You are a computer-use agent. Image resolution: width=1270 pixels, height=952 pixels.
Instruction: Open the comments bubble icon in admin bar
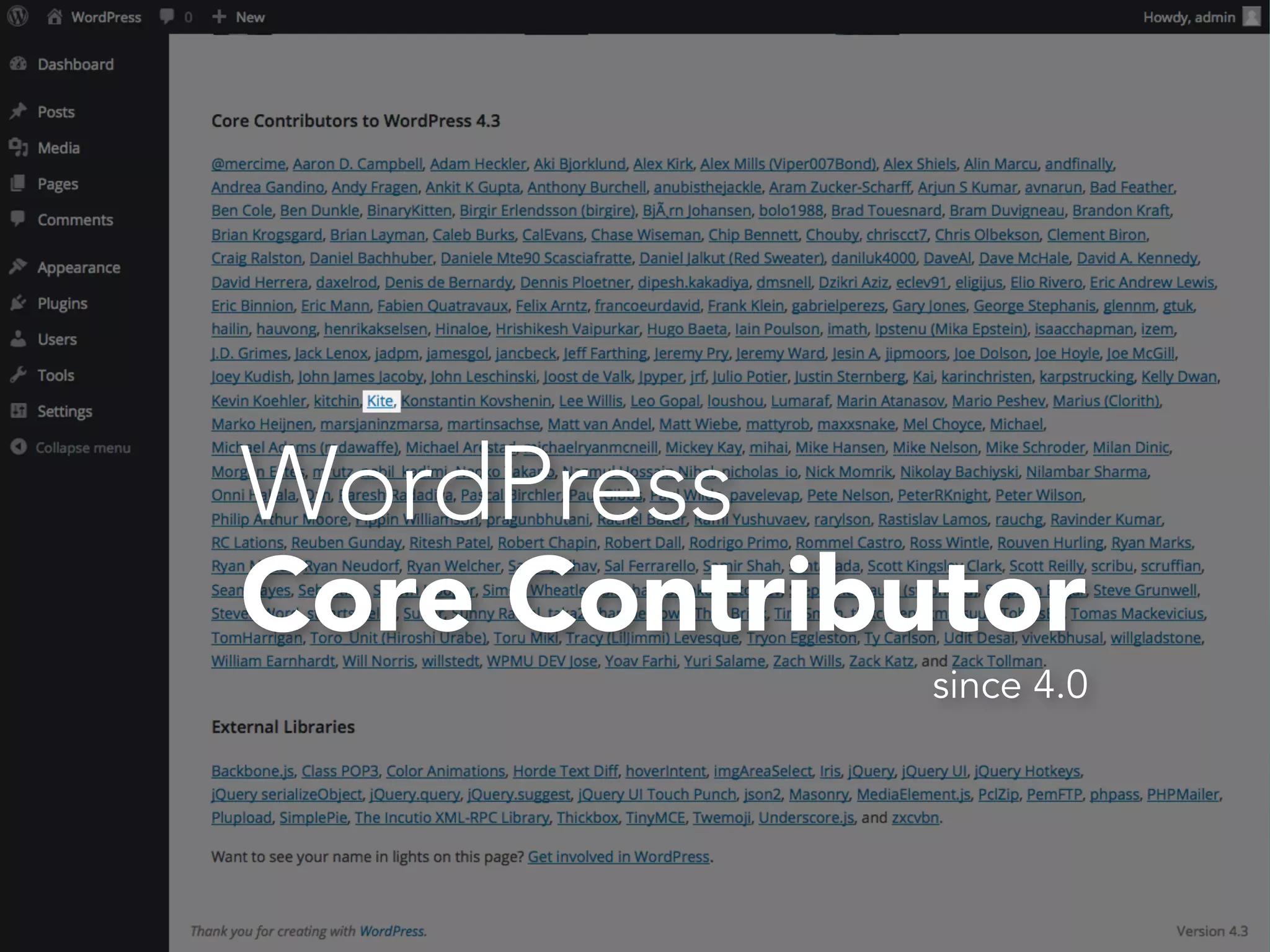(167, 17)
